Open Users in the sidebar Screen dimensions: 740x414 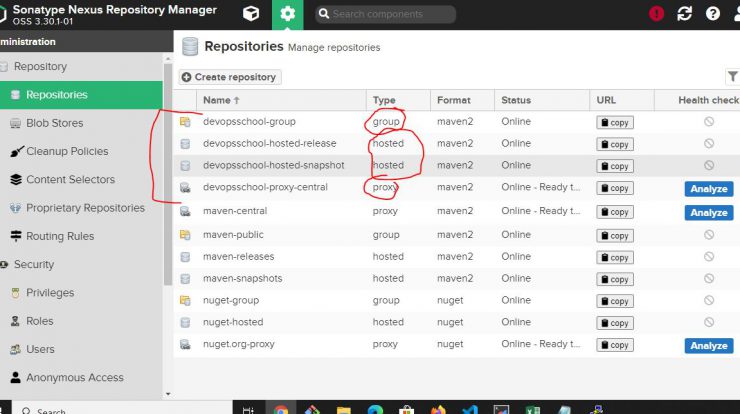point(40,350)
